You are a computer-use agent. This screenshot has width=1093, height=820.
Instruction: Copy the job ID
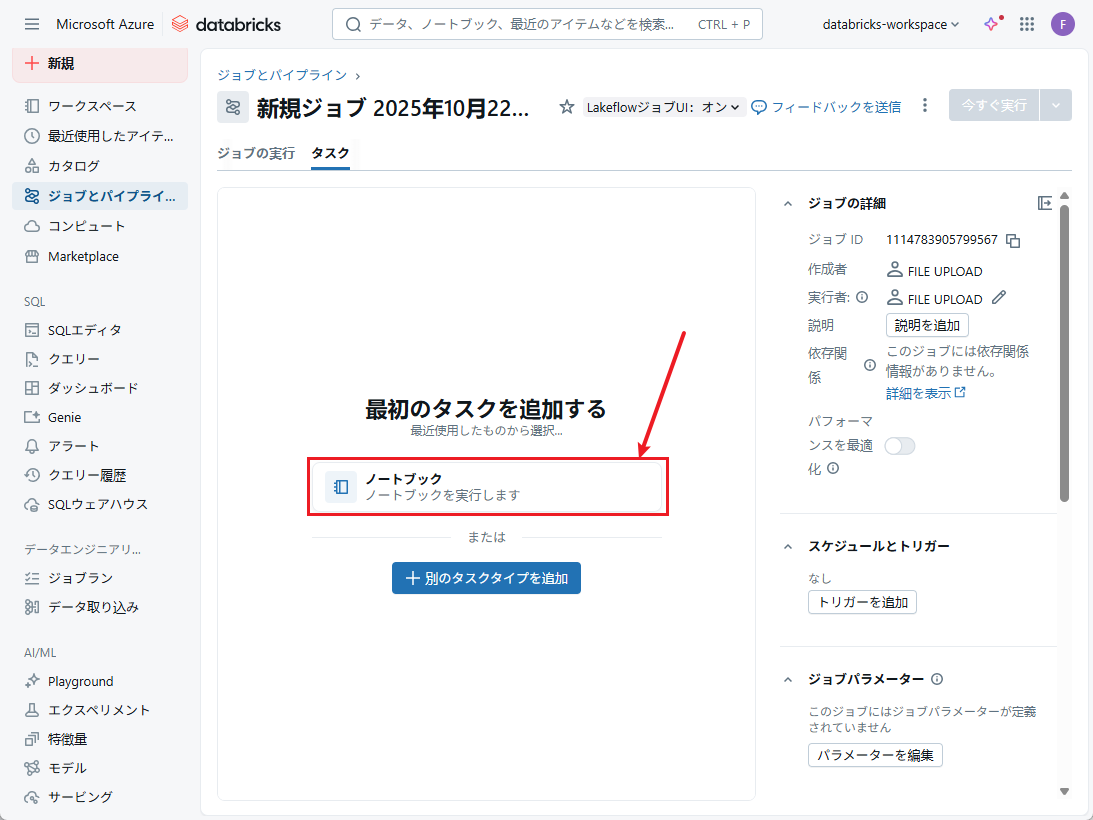click(1013, 240)
